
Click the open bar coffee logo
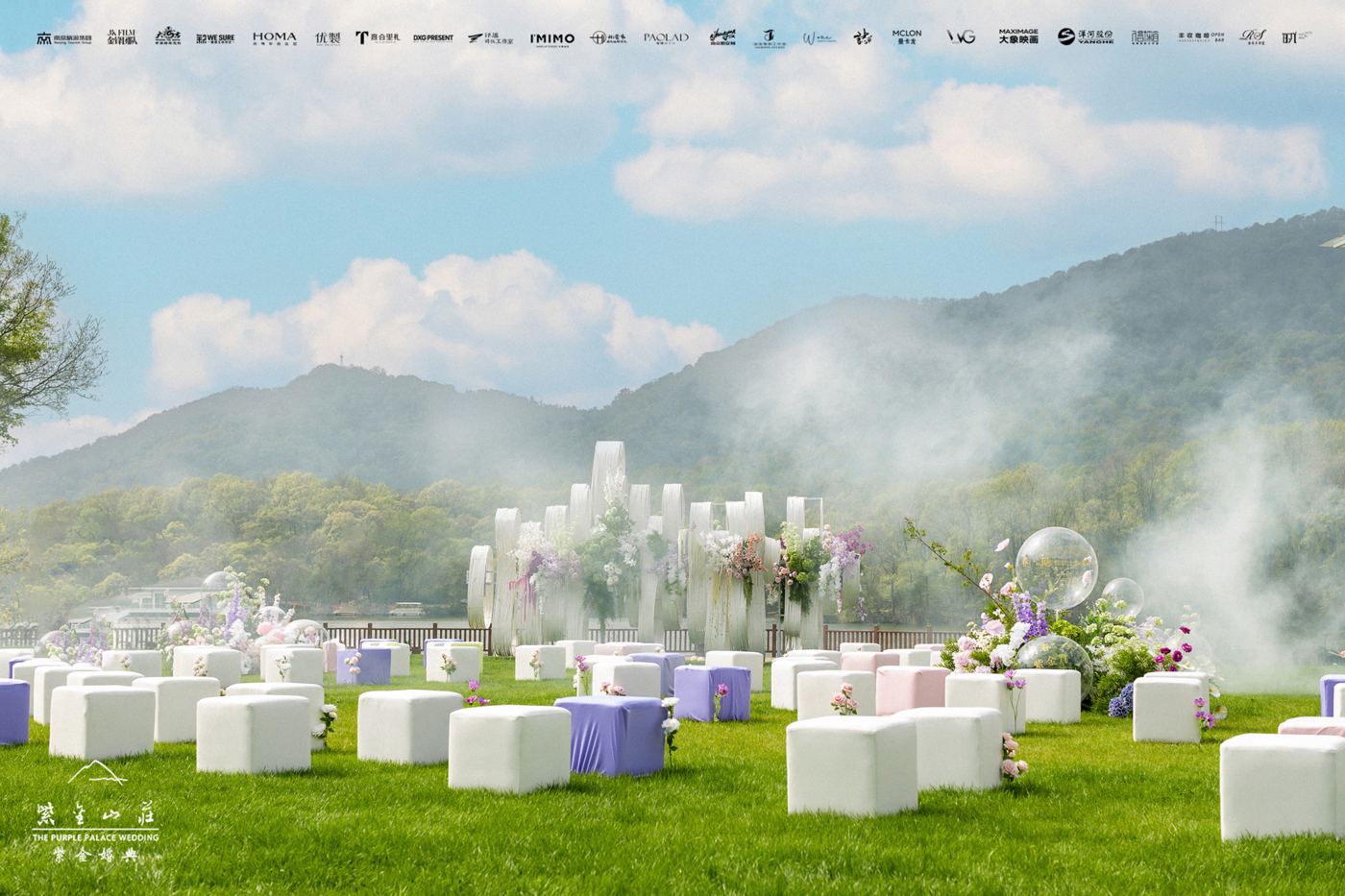click(x=1201, y=37)
